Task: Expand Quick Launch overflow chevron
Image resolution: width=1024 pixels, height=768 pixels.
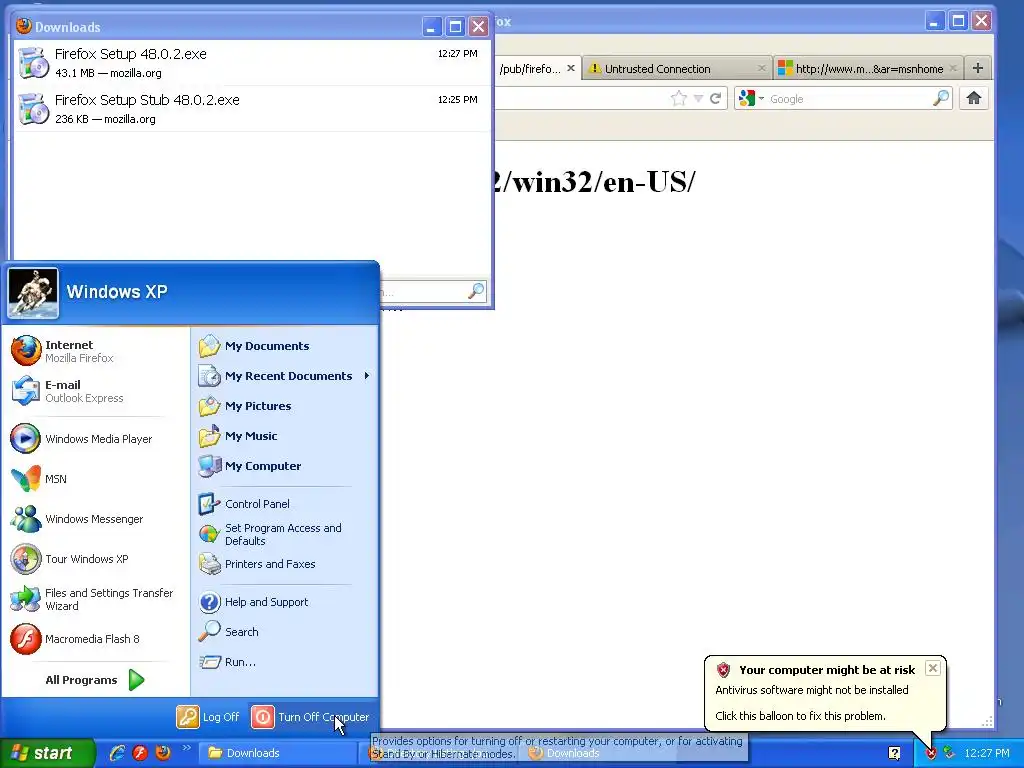Action: (186, 748)
